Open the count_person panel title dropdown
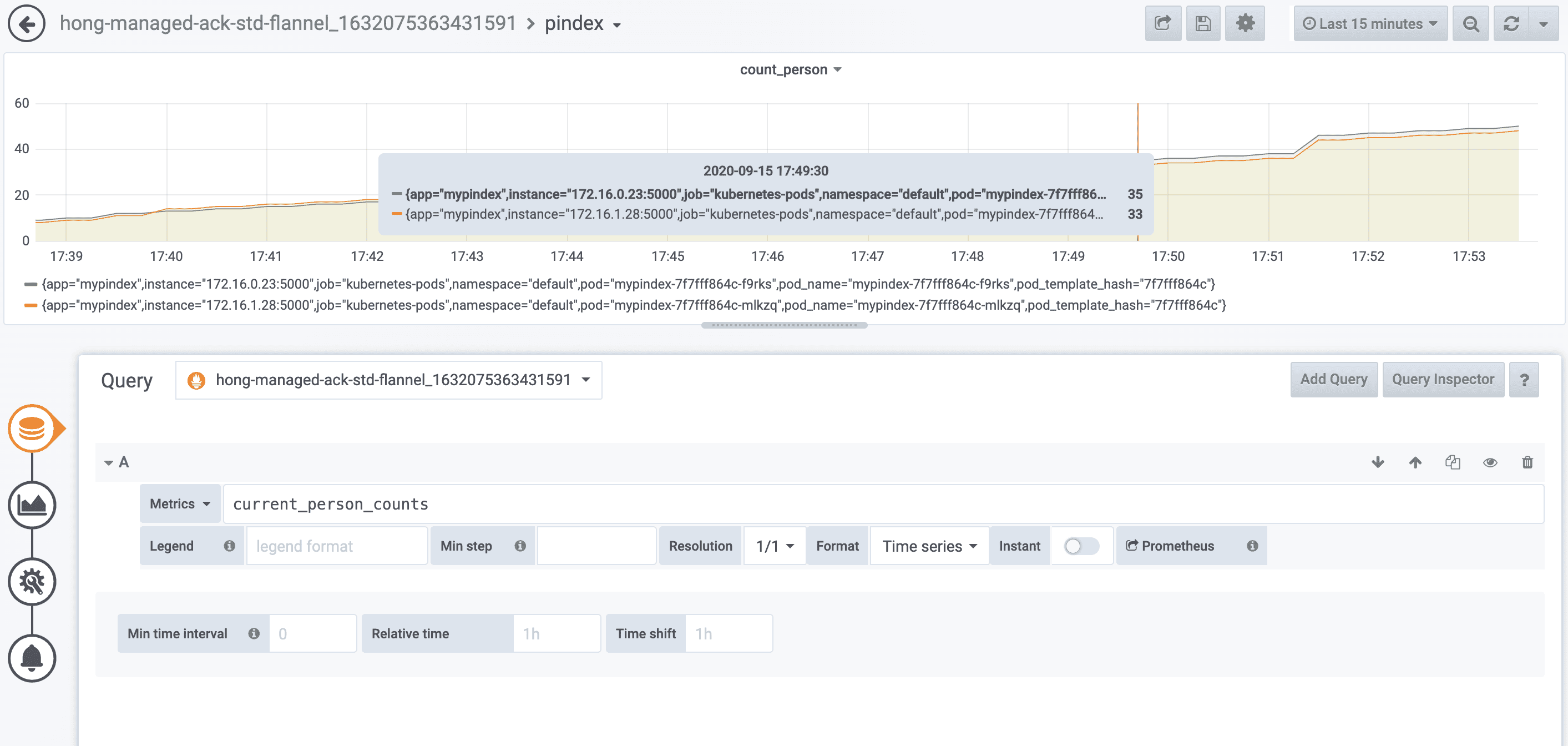This screenshot has width=1568, height=746. [790, 69]
